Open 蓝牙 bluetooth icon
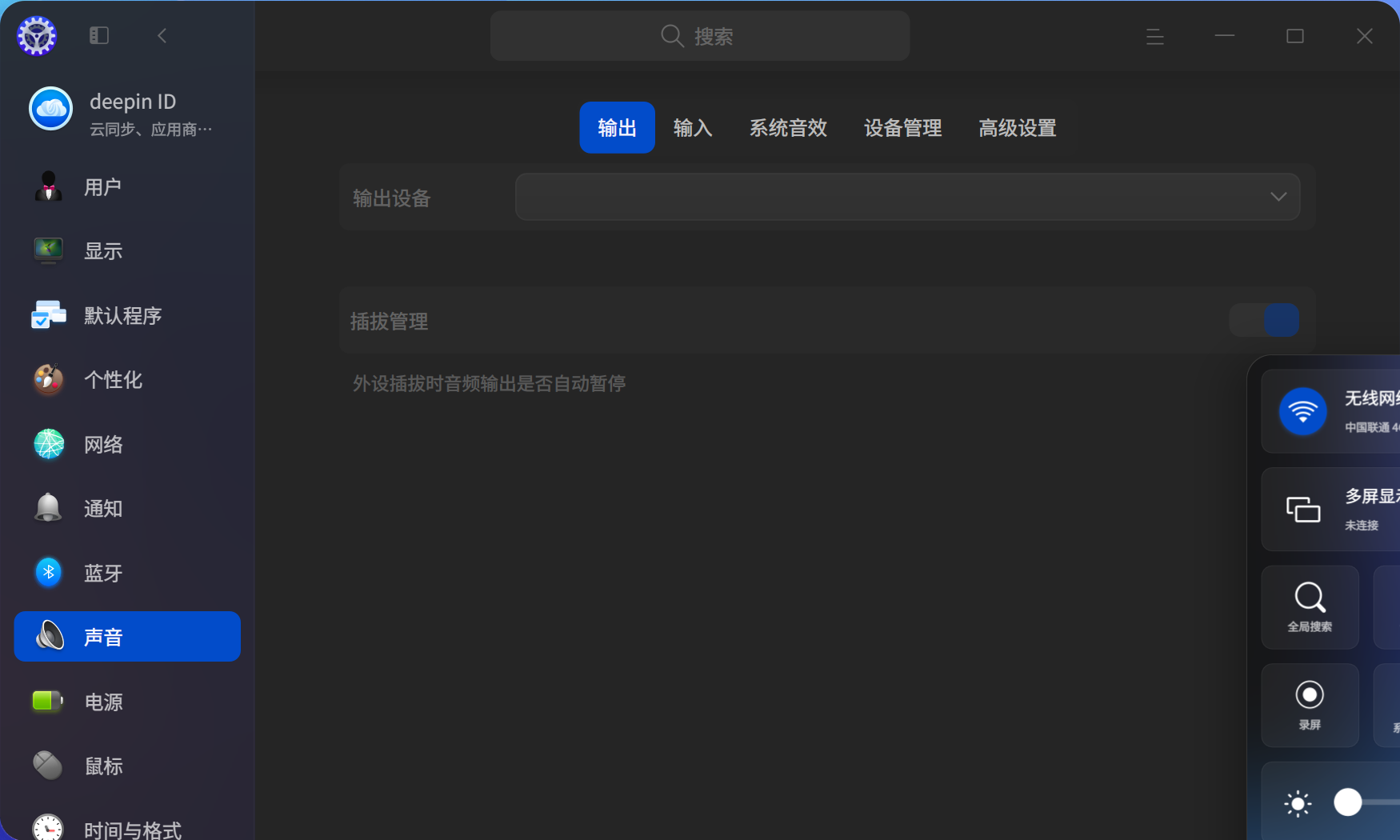This screenshot has height=840, width=1400. [49, 573]
